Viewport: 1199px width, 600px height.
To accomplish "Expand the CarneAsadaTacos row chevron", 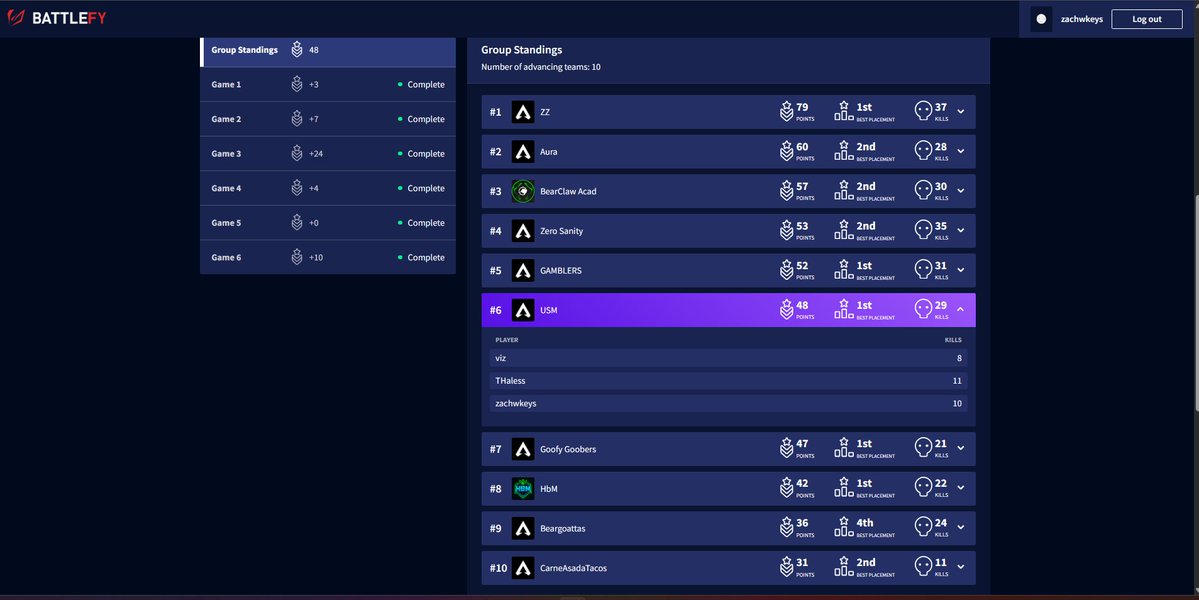I will point(960,568).
